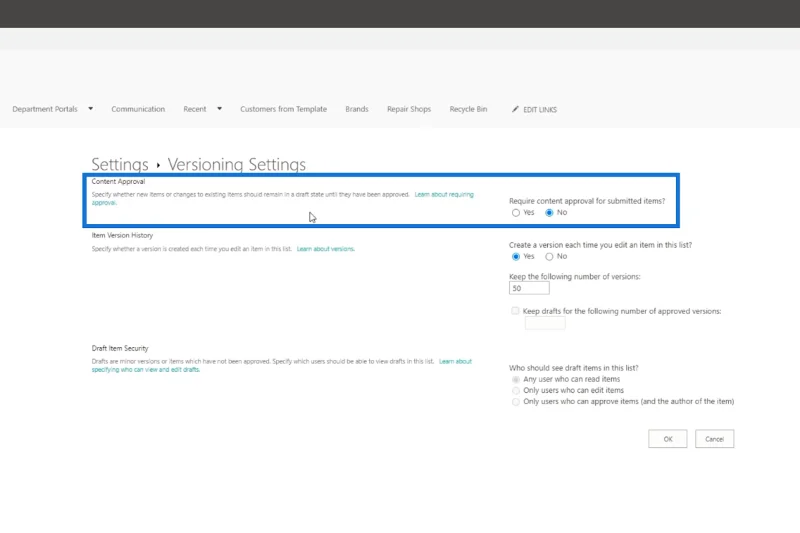Open the Department Portals navigation item
Viewport: 800px width, 533px height.
(x=45, y=109)
